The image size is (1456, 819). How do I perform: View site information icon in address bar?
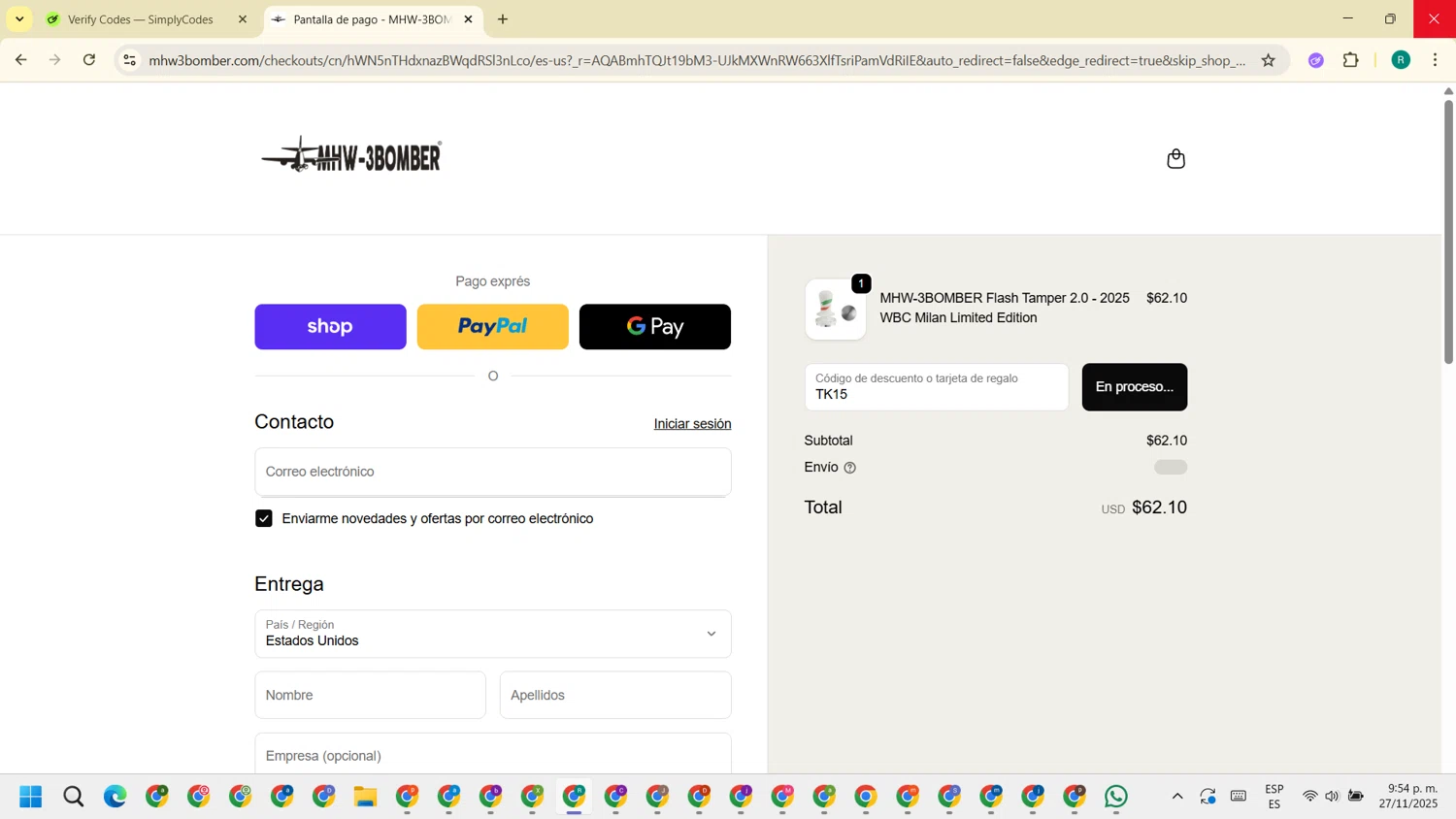[x=129, y=60]
